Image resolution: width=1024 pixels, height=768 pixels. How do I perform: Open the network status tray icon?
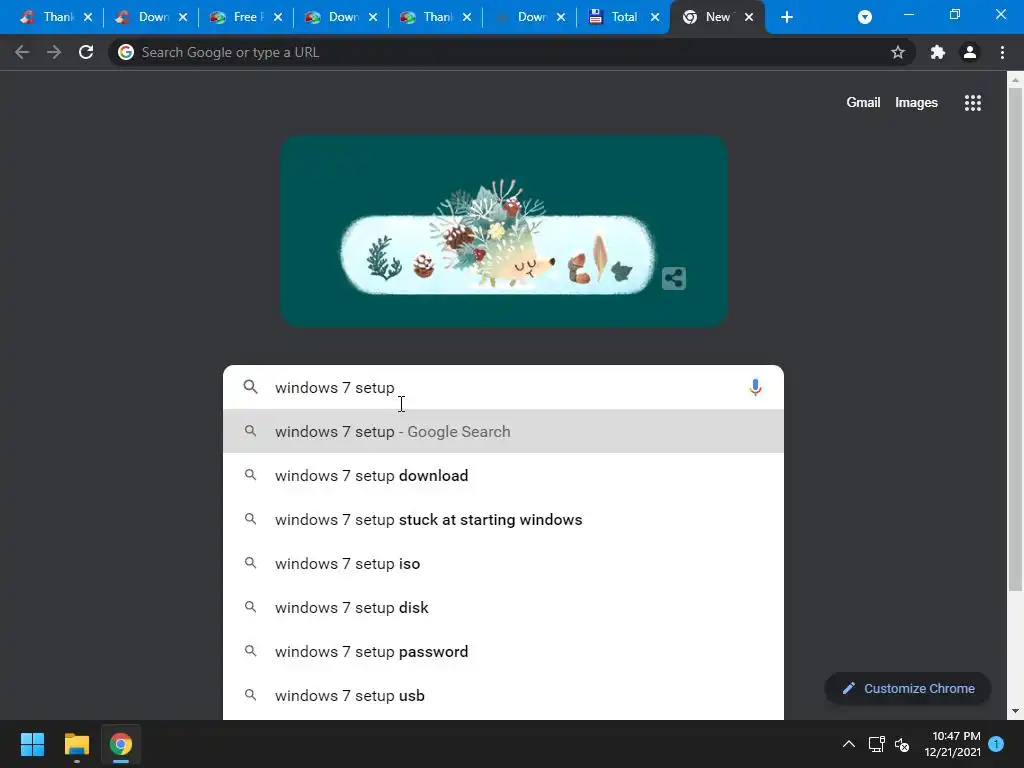point(876,744)
